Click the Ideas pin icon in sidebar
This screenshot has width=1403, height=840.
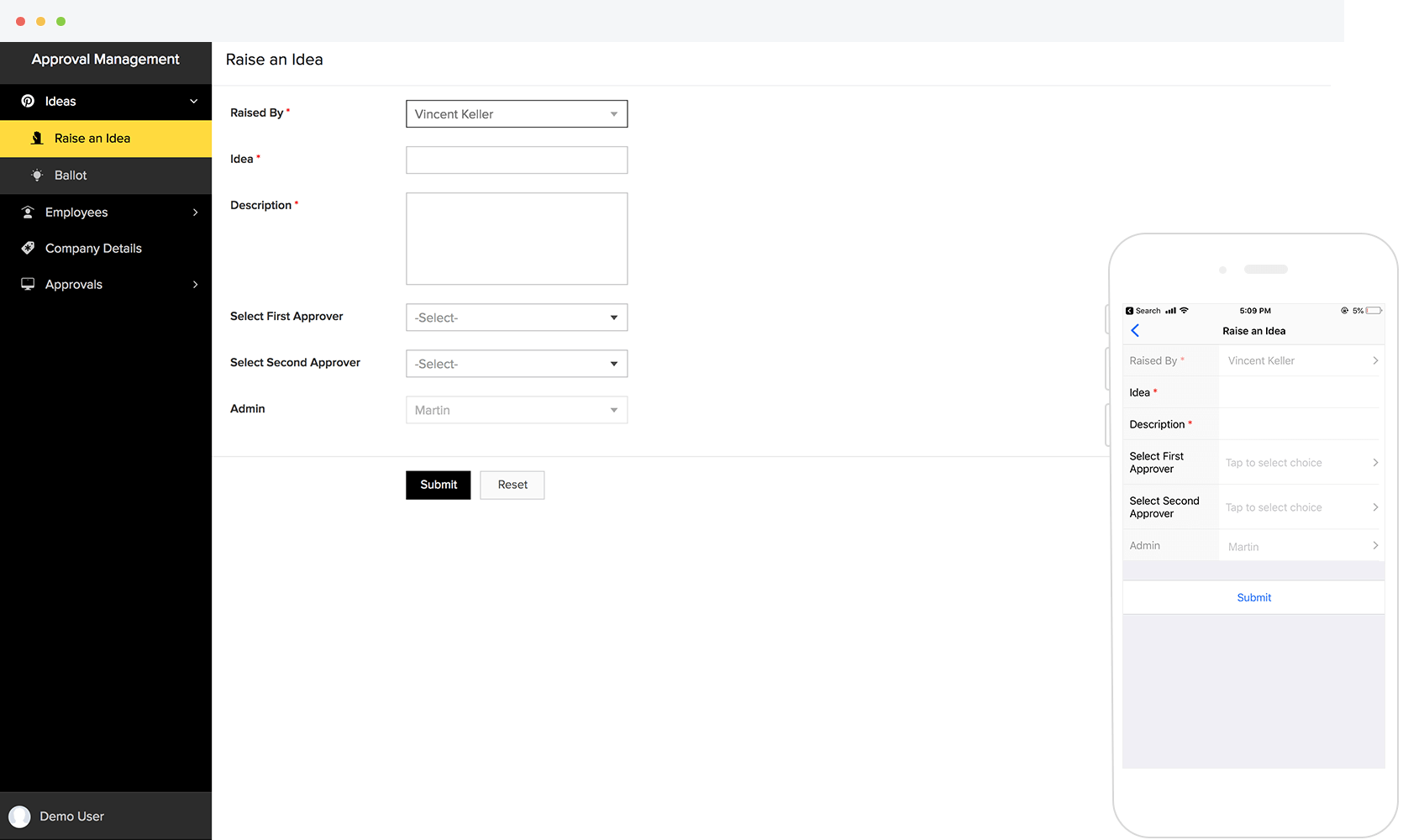(x=28, y=101)
